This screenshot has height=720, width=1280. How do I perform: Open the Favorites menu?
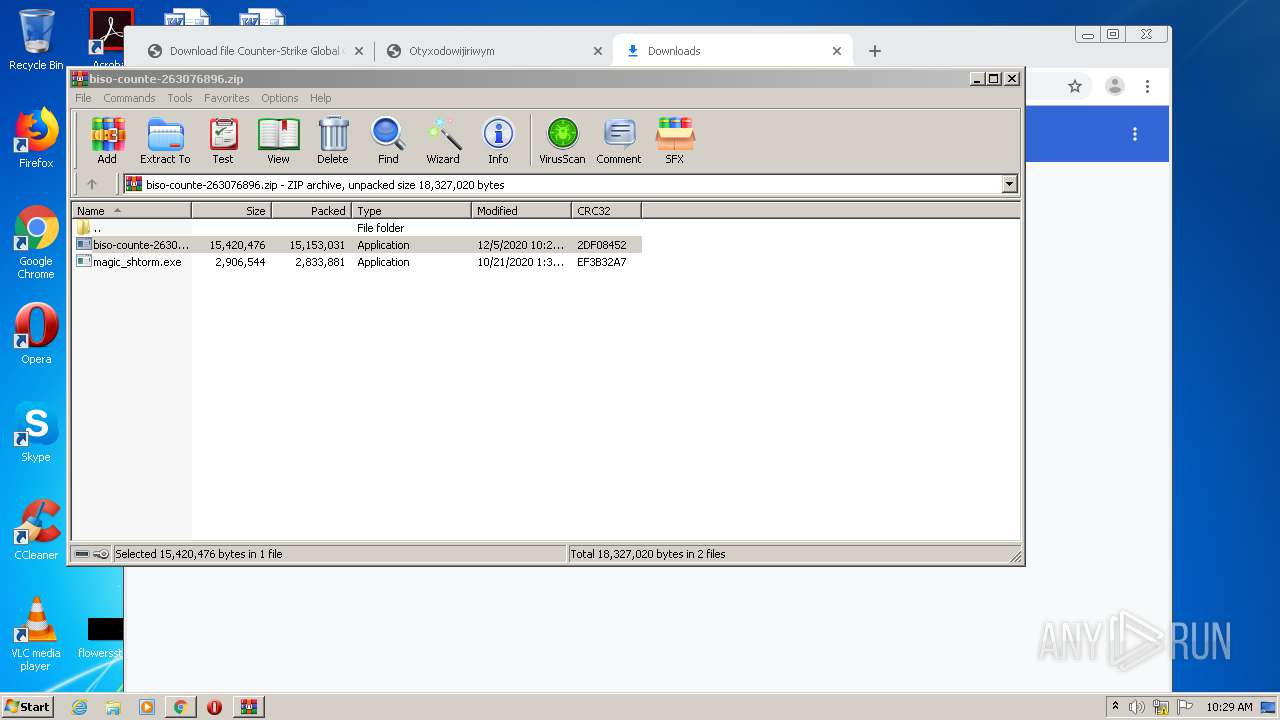pos(227,98)
